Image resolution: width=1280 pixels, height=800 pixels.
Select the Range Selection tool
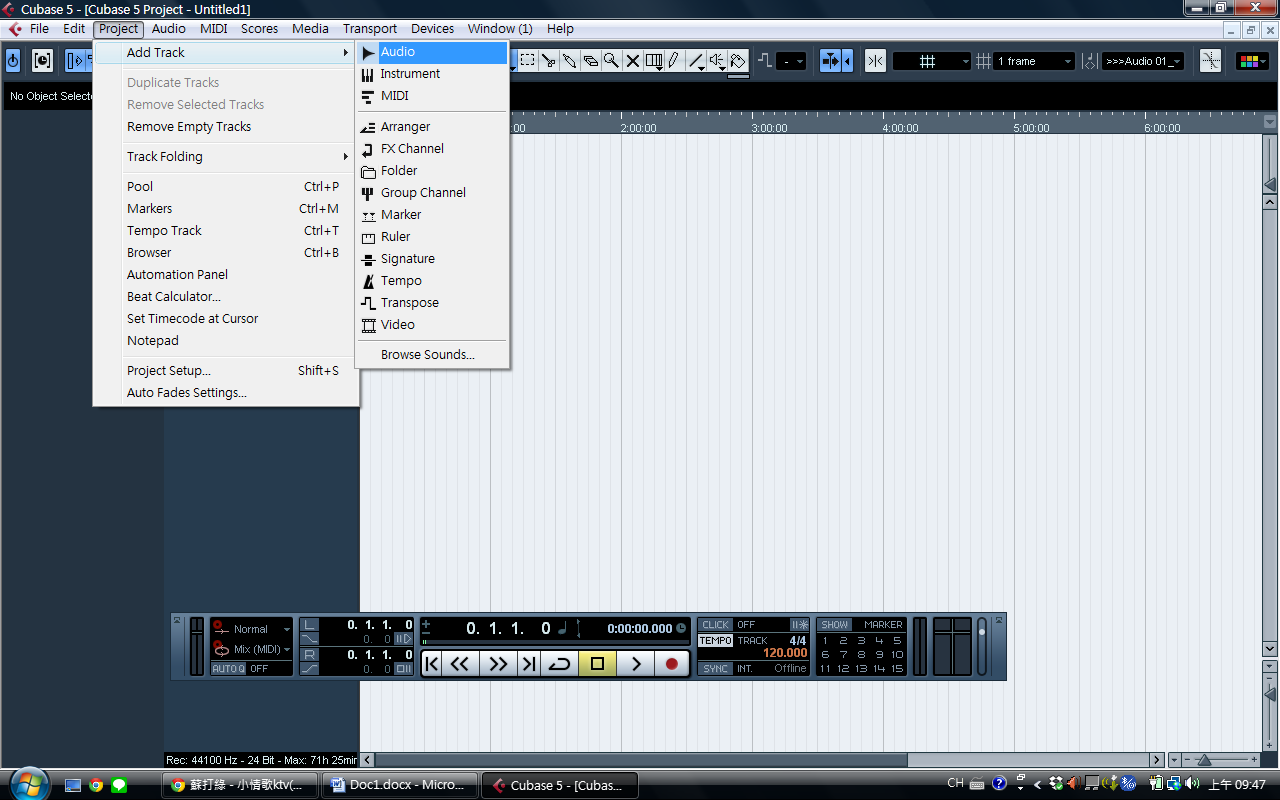pyautogui.click(x=528, y=61)
